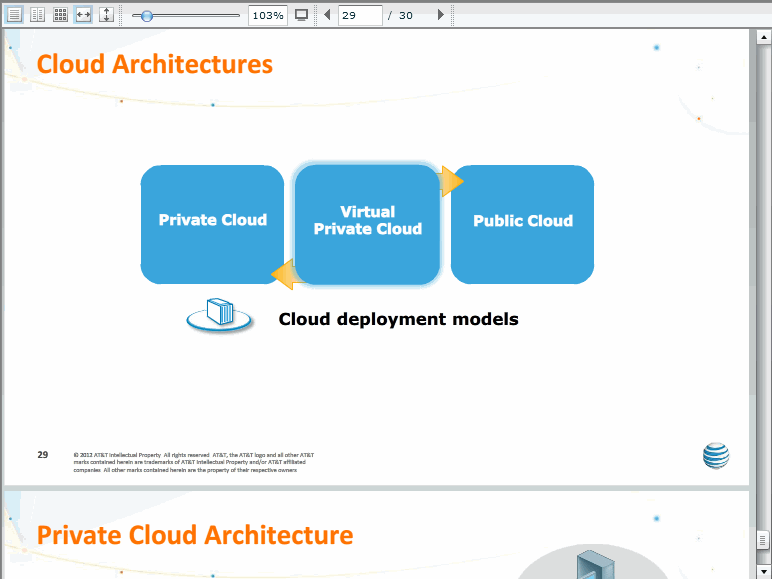Go to previous page arrow
Image resolution: width=772 pixels, height=579 pixels.
[x=327, y=15]
